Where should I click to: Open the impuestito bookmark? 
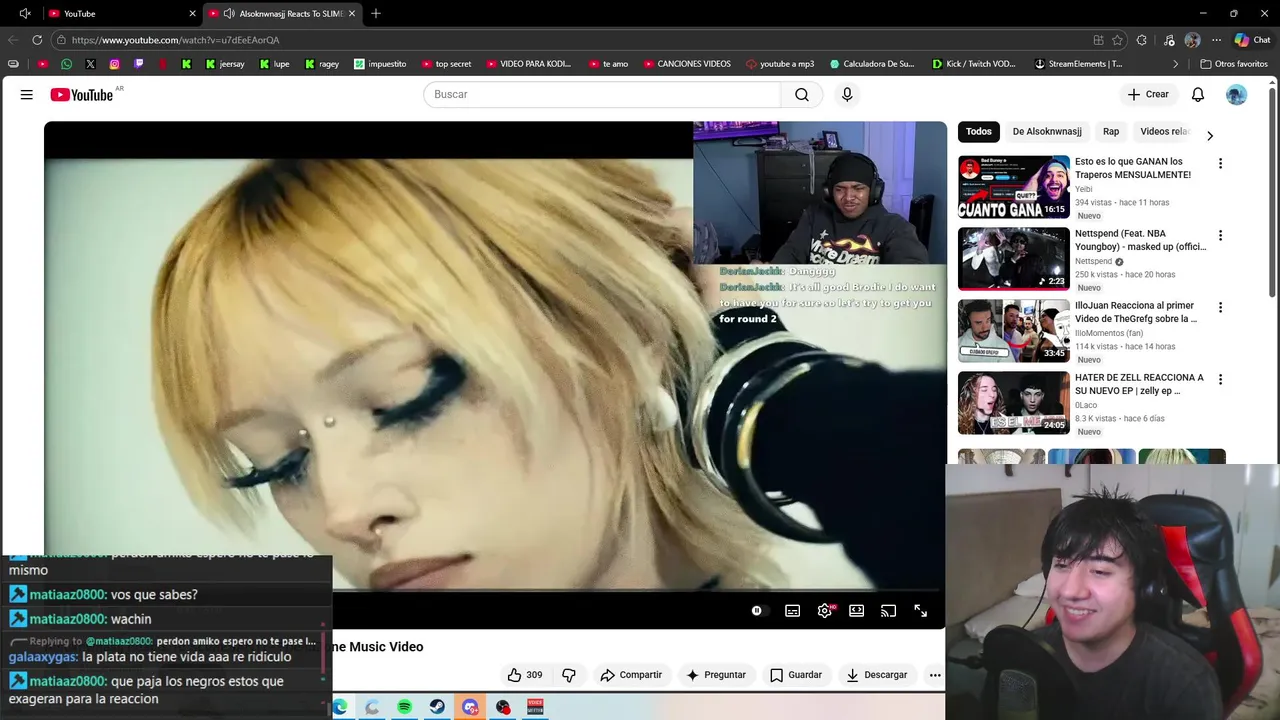coord(380,64)
